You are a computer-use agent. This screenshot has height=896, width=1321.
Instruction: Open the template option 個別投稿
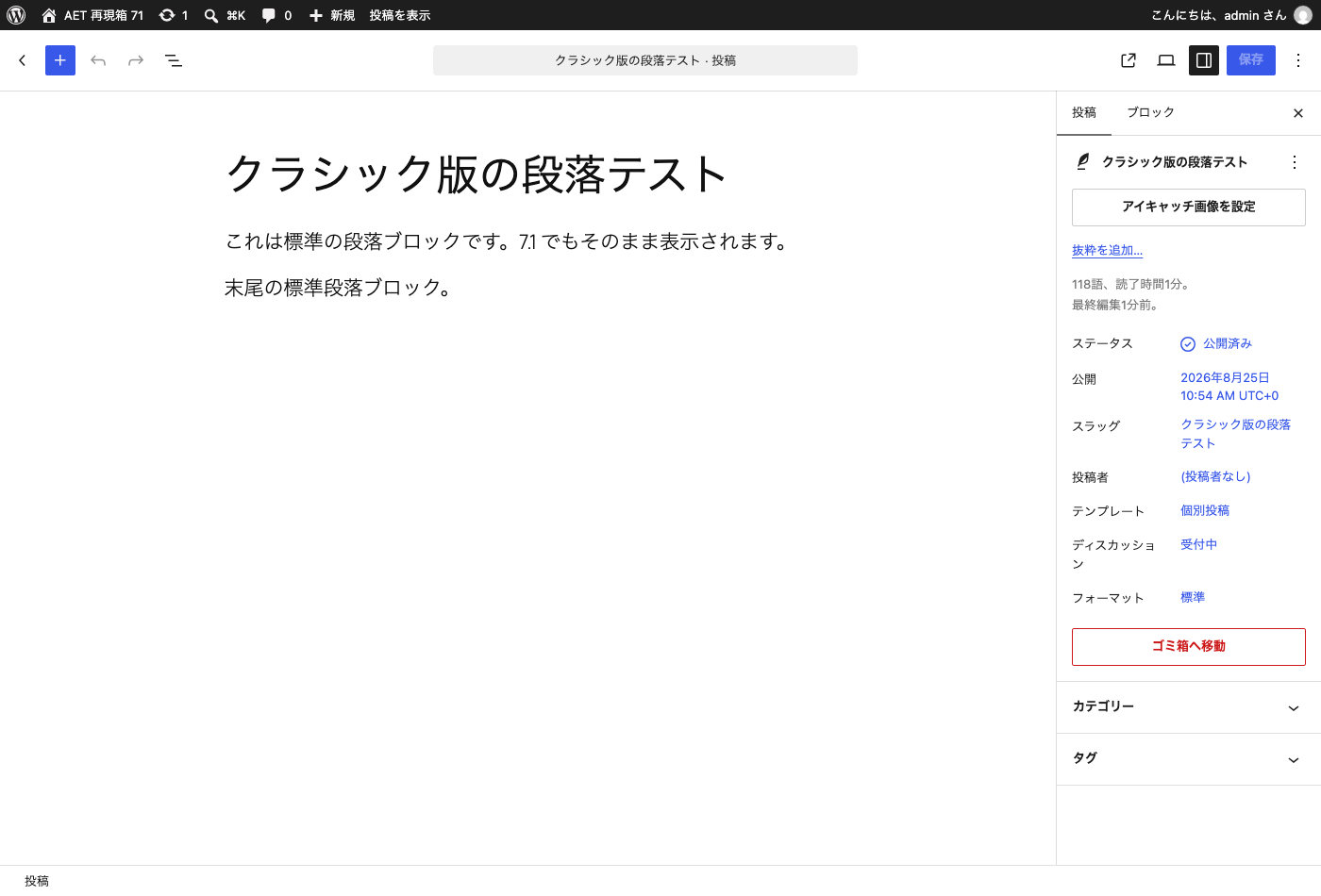pyautogui.click(x=1205, y=510)
